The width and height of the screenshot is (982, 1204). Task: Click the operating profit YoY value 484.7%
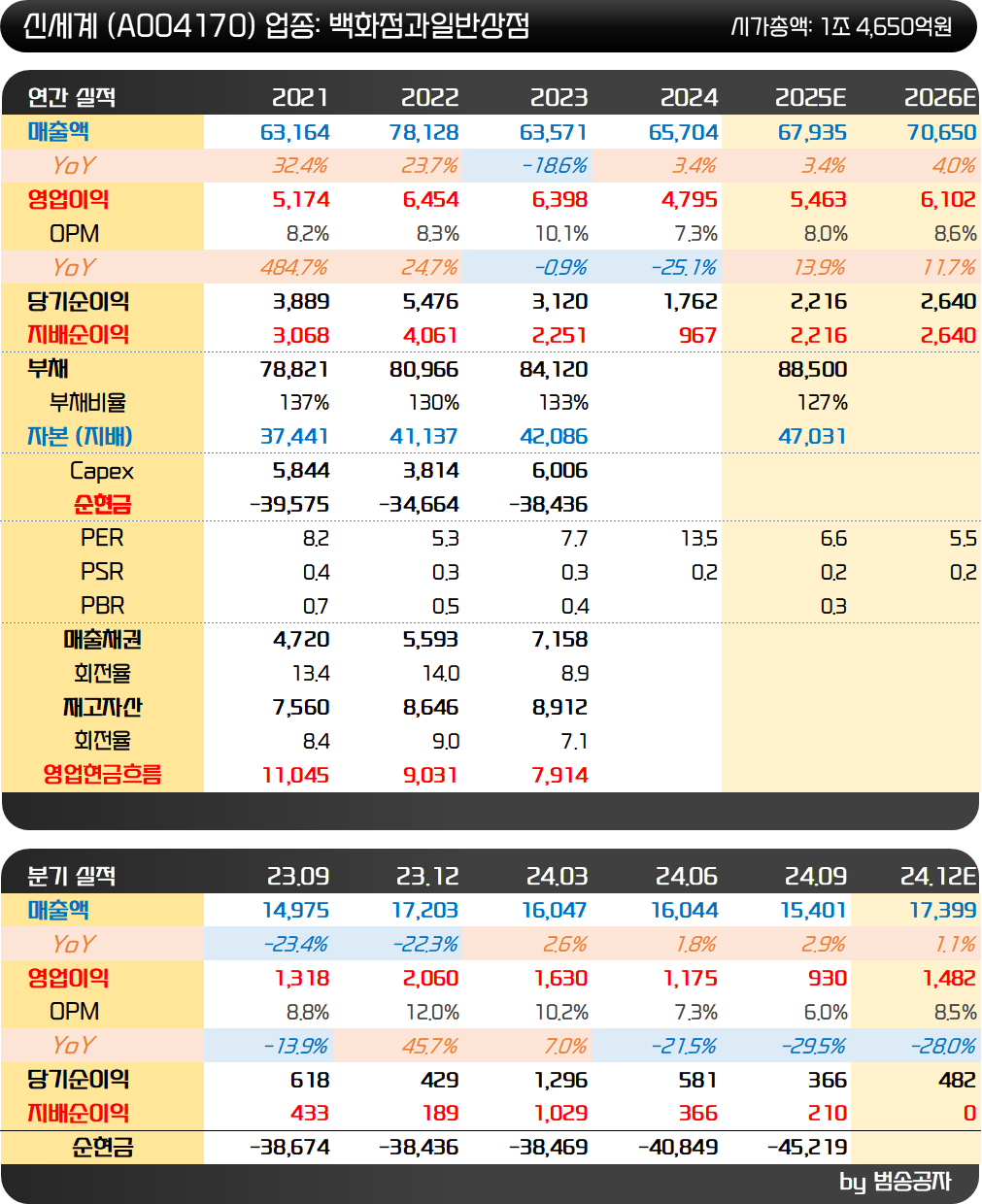click(x=293, y=268)
